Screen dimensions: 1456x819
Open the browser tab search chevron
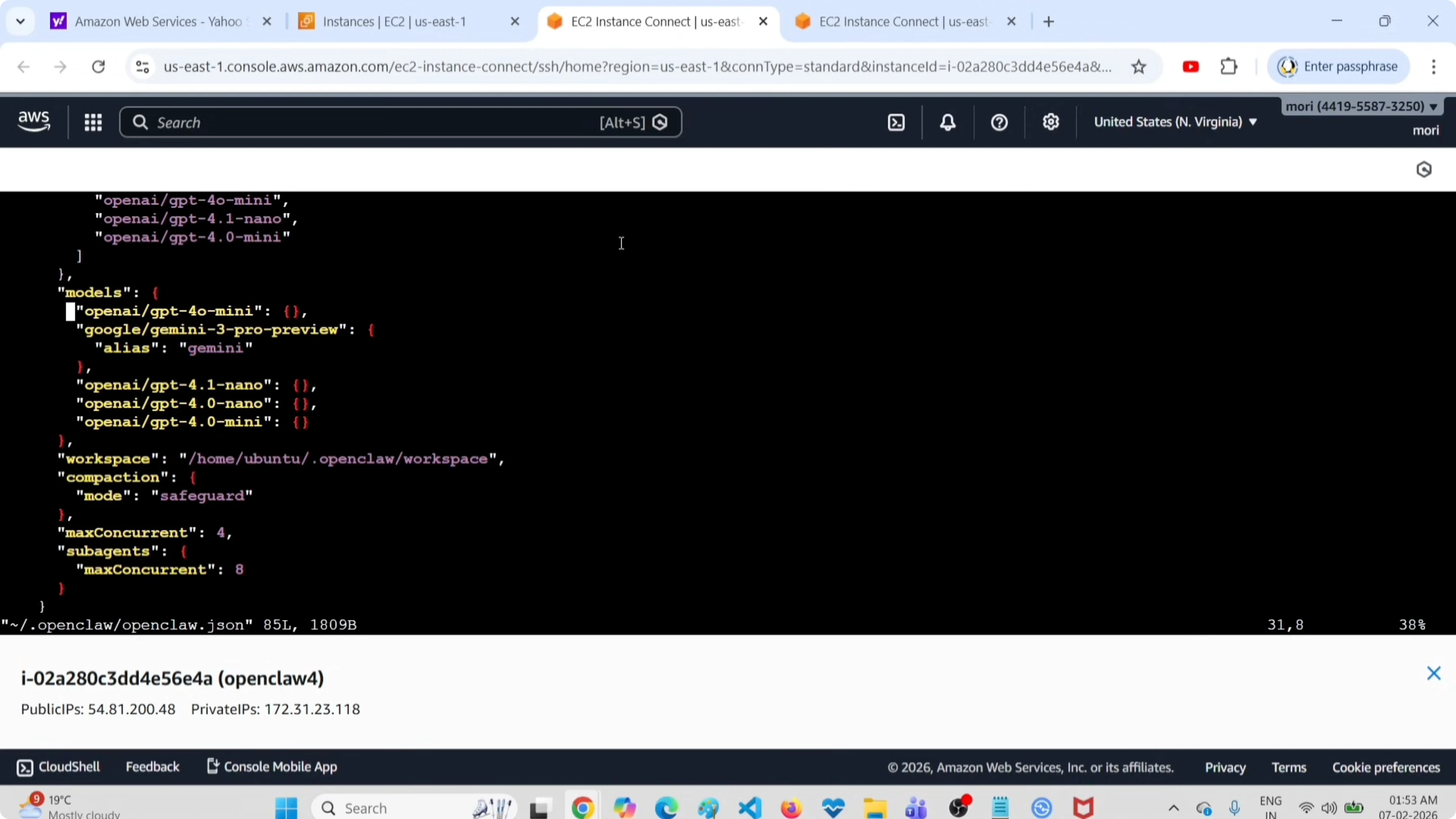[20, 21]
